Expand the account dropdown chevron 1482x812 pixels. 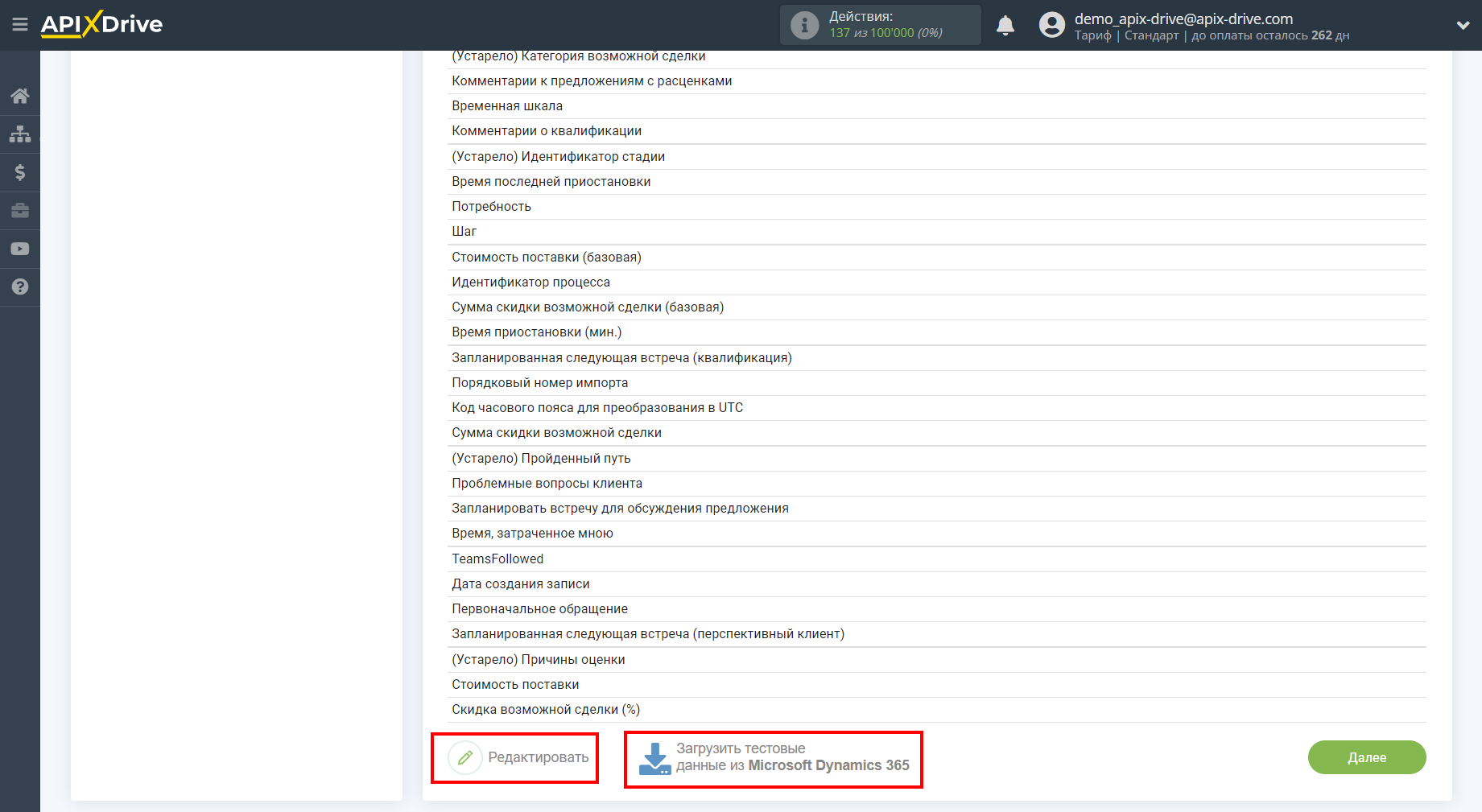point(1463,26)
